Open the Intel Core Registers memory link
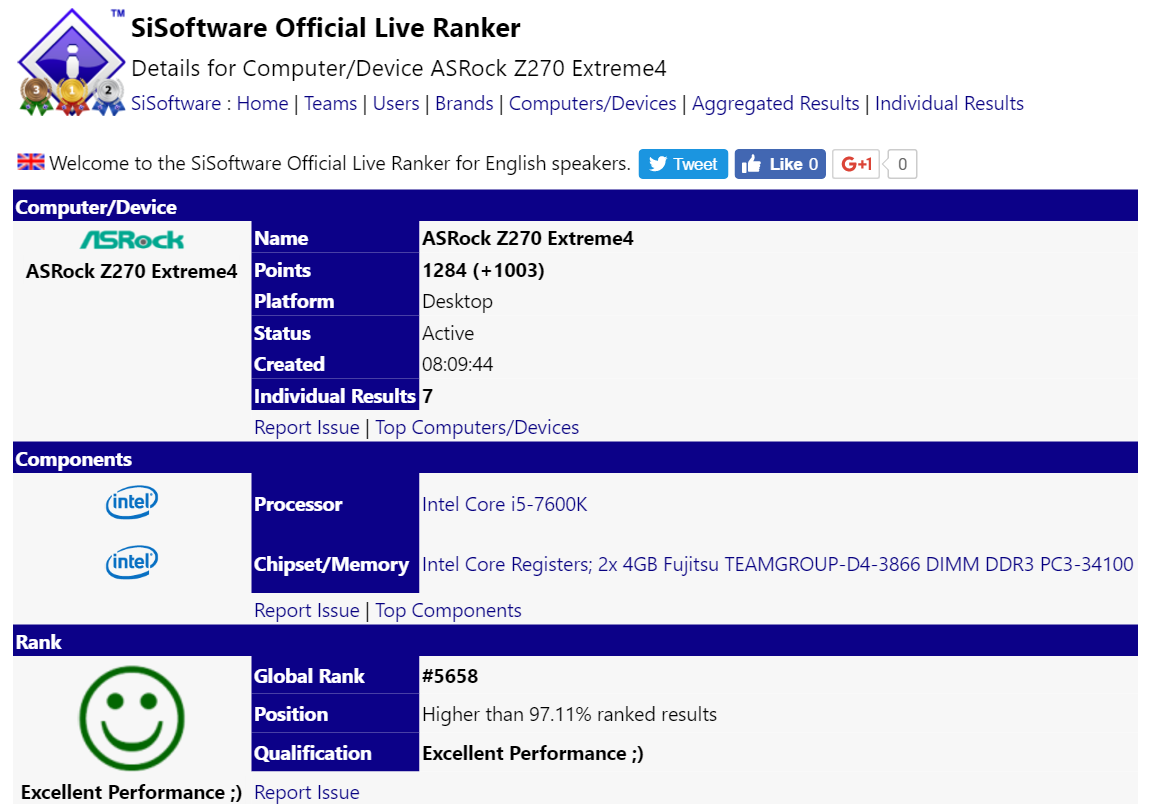Viewport: 1149px width, 804px height. [x=777, y=564]
